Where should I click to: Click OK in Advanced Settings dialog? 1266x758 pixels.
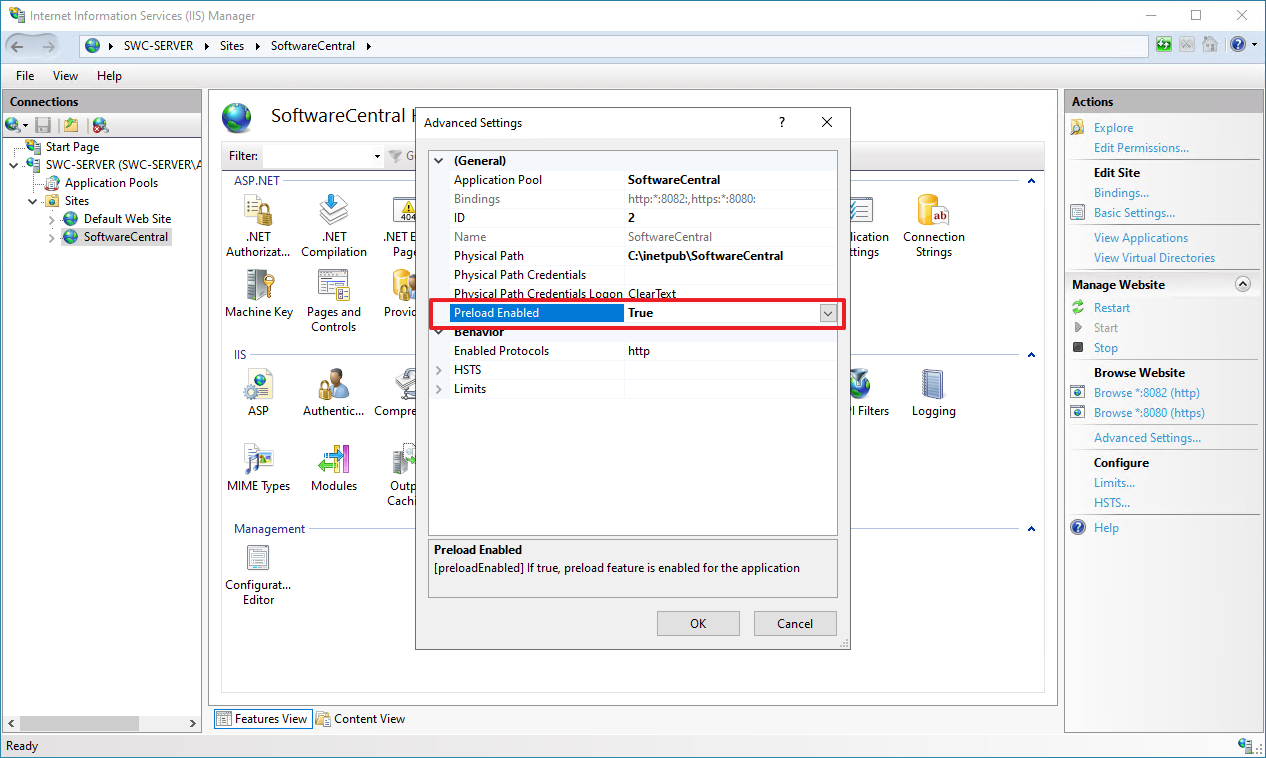(698, 623)
